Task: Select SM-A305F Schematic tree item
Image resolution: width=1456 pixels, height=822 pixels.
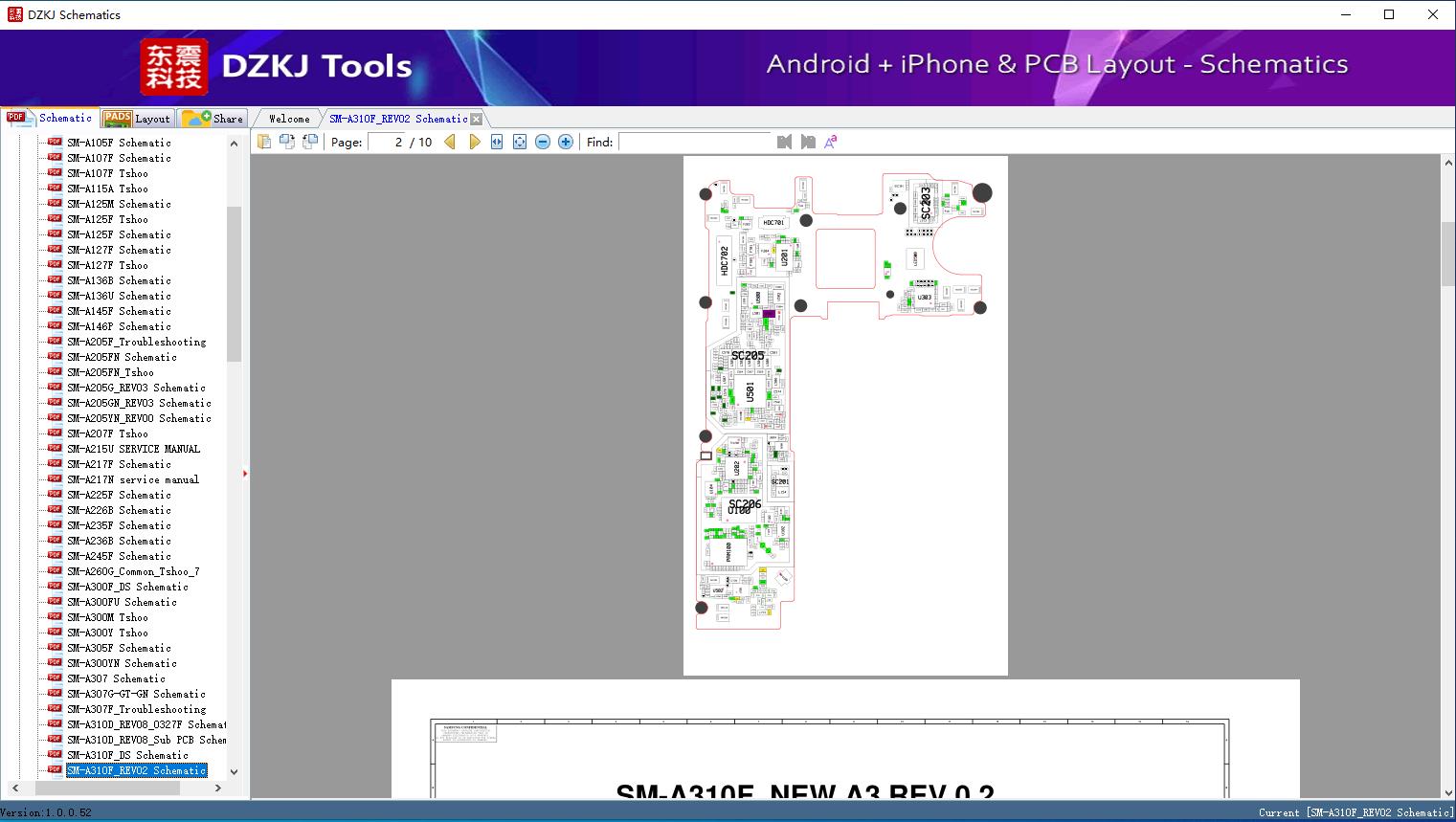Action: [119, 648]
